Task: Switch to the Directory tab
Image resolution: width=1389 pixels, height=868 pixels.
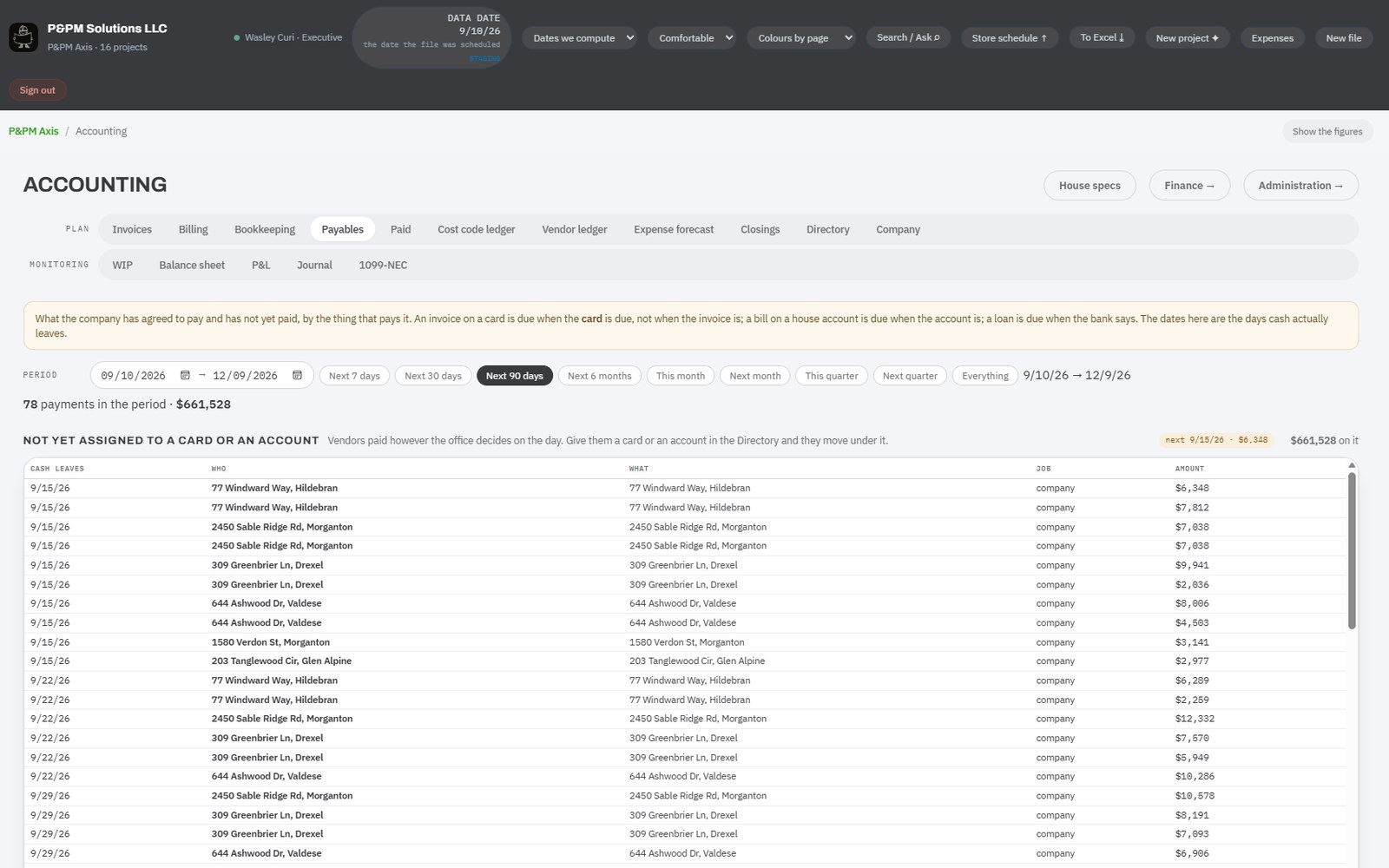Action: click(x=827, y=229)
